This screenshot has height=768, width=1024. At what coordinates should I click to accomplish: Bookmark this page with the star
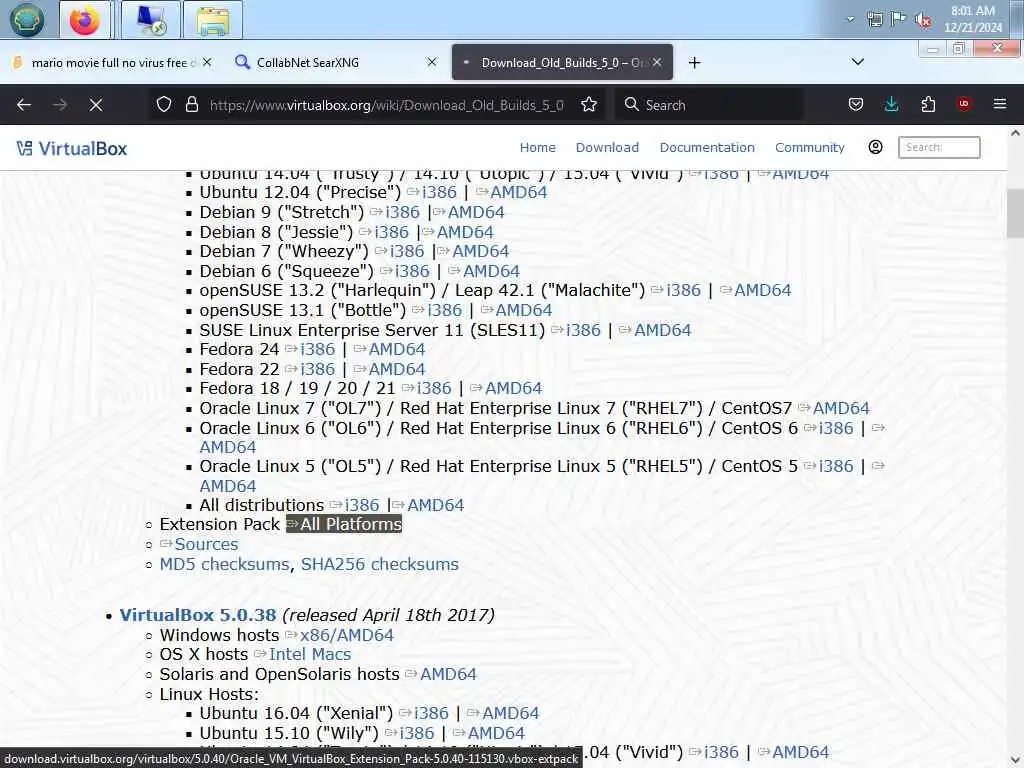coord(589,104)
